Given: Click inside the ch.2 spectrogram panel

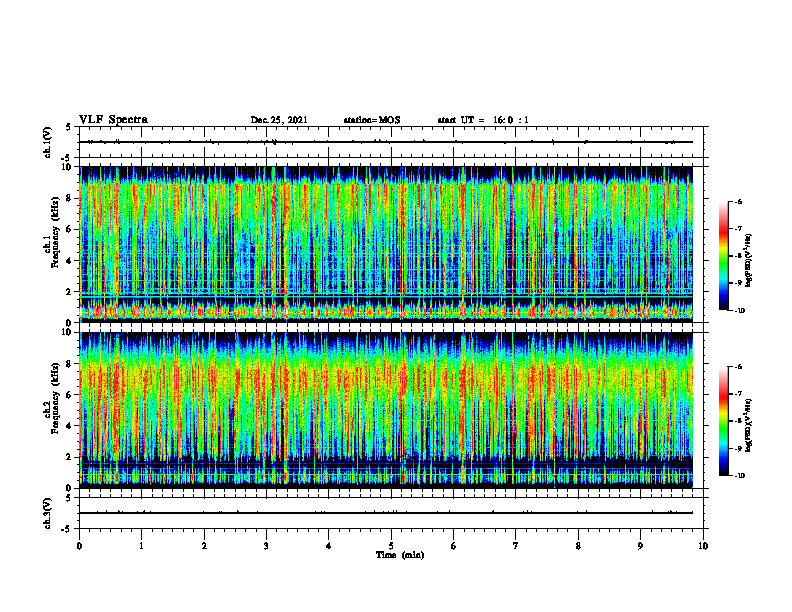Looking at the screenshot, I should tap(386, 410).
